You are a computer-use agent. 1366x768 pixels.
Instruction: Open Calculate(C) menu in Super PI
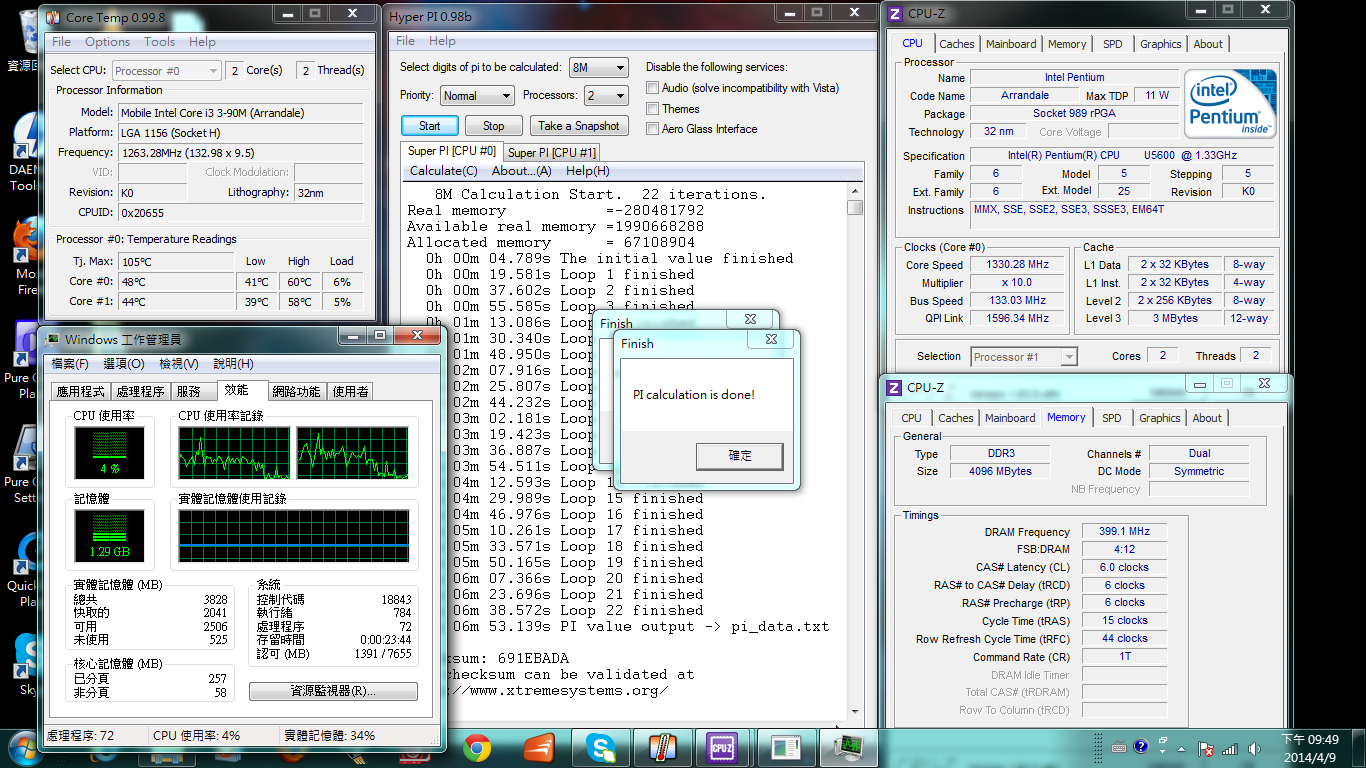443,171
